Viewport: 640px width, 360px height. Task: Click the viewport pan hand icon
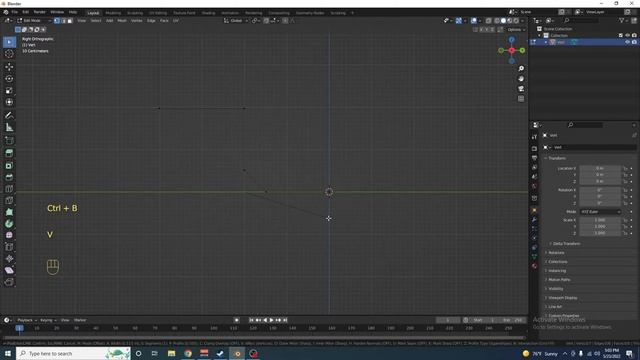(521, 79)
